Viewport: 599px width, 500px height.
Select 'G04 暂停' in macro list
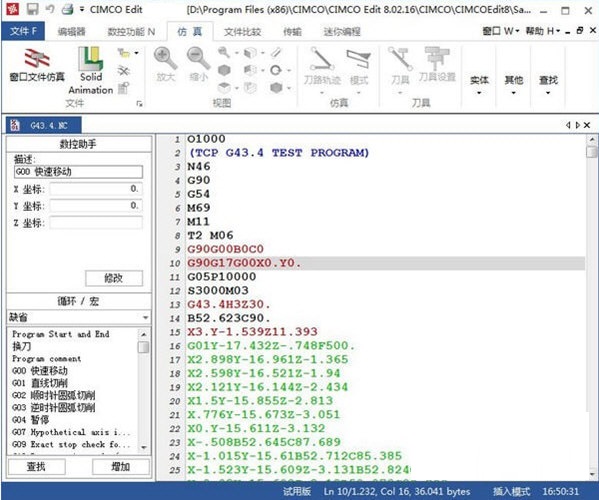[31, 419]
